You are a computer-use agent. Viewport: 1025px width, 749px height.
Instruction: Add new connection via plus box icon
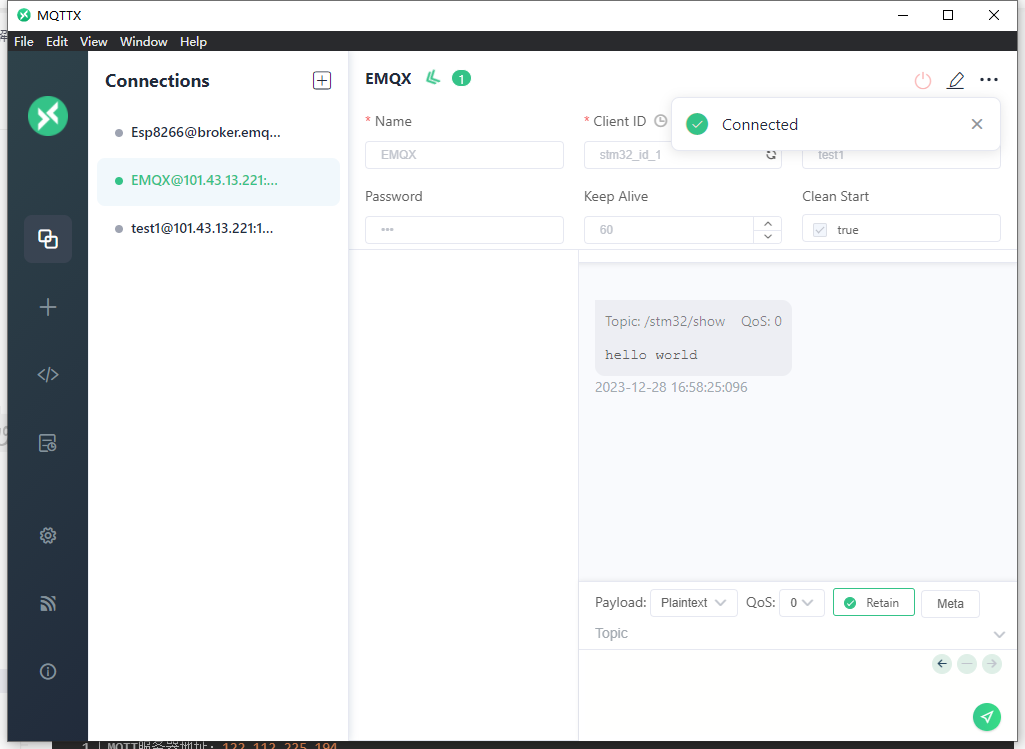click(322, 81)
